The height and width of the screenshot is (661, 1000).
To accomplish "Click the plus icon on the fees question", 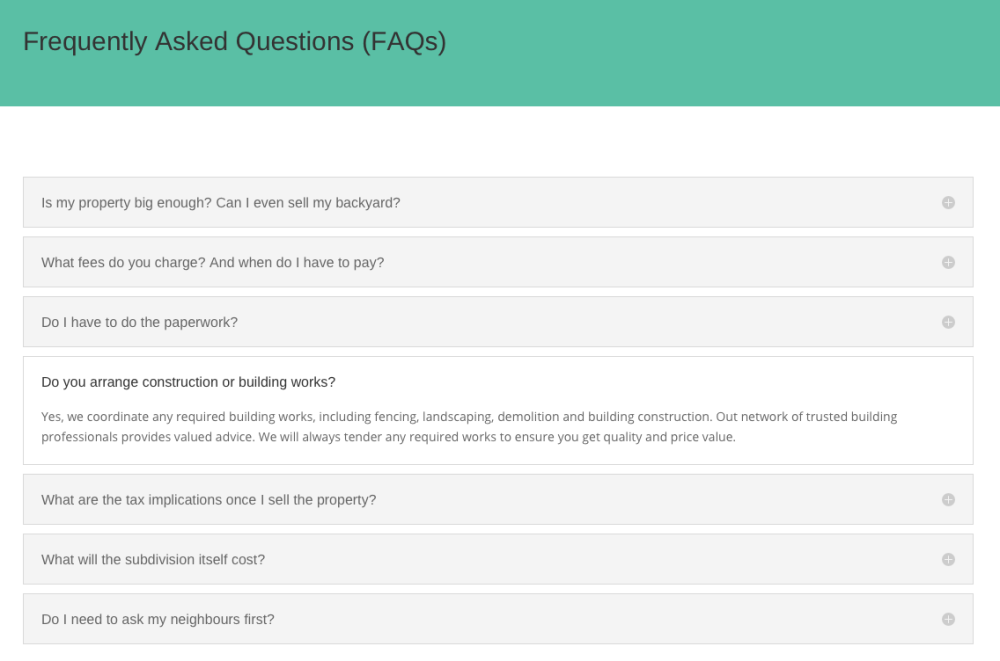I will tap(948, 262).
